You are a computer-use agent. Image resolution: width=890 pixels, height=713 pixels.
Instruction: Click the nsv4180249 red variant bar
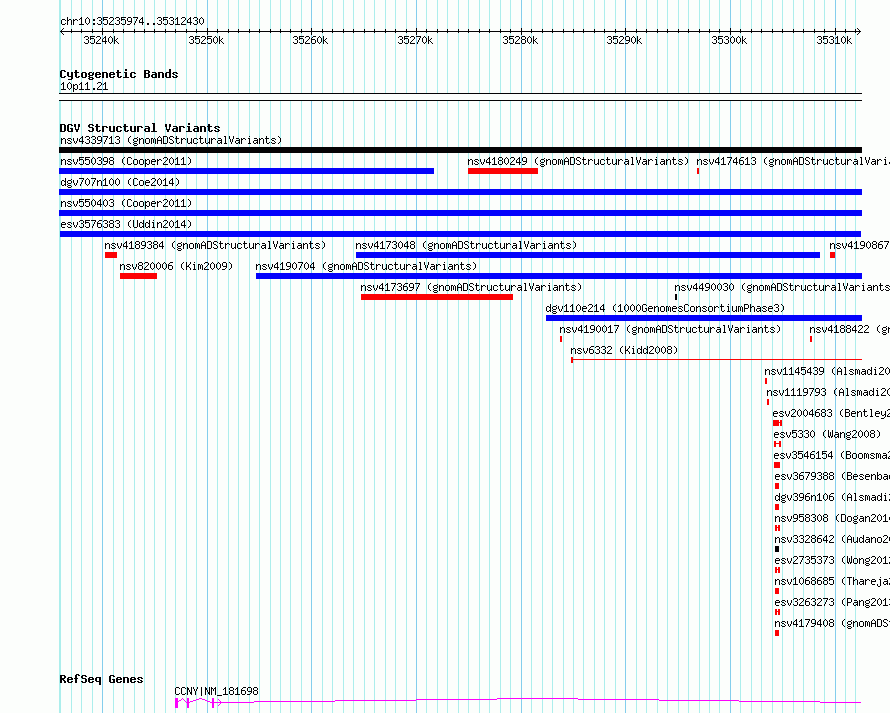click(503, 171)
